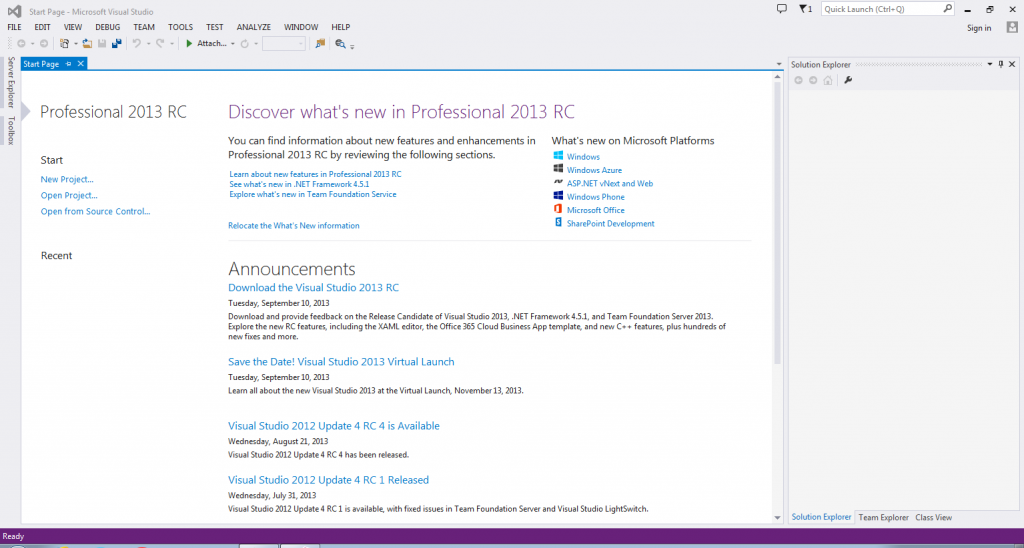Open toolbar options overflow arrow
Viewport: 1024px width, 548px height.
click(352, 46)
